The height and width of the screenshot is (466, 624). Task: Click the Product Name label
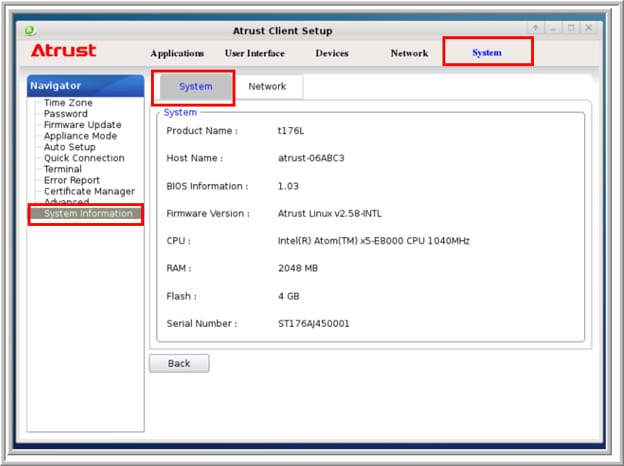tap(202, 131)
